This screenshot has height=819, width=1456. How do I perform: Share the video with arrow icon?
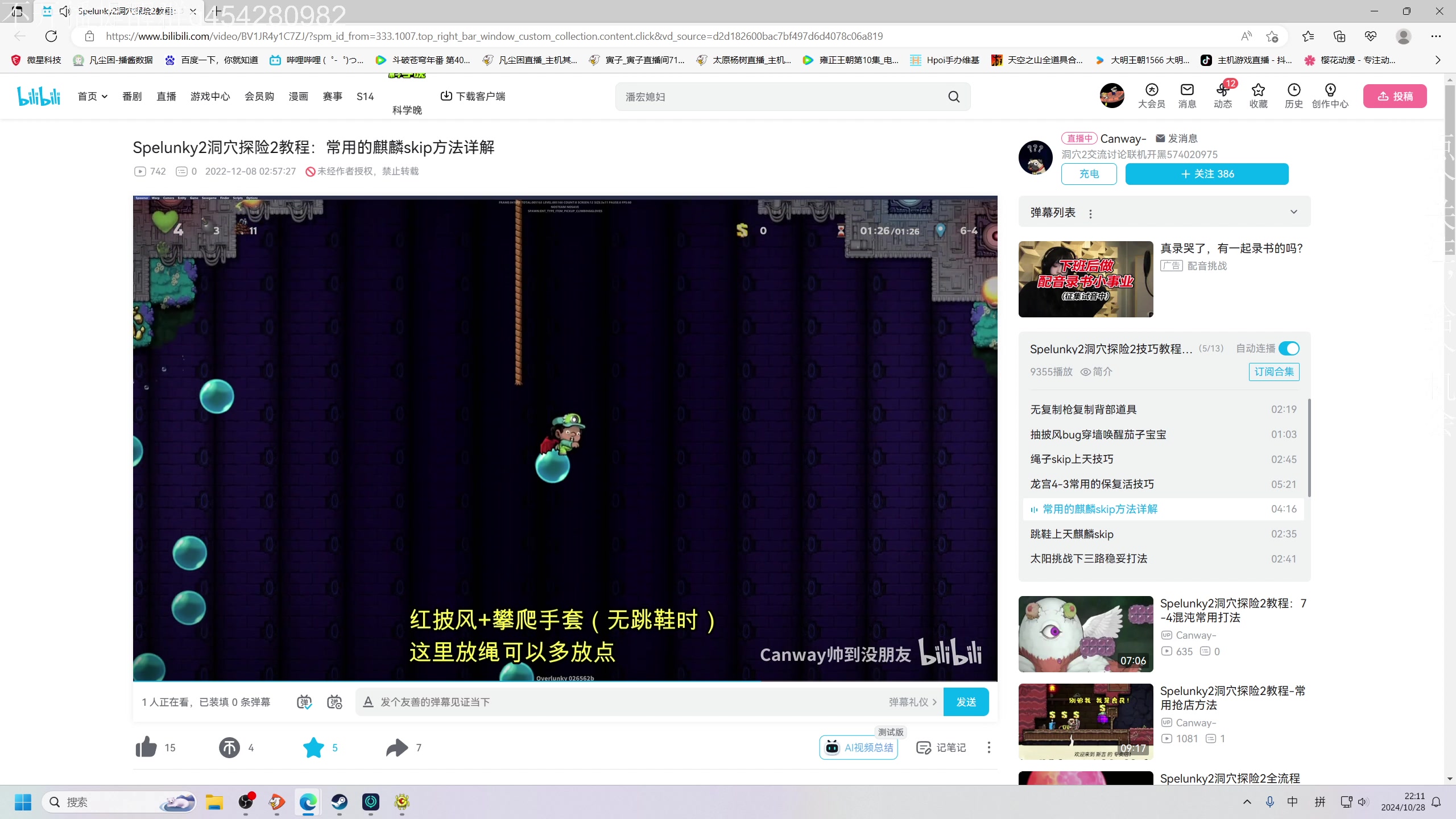click(397, 747)
